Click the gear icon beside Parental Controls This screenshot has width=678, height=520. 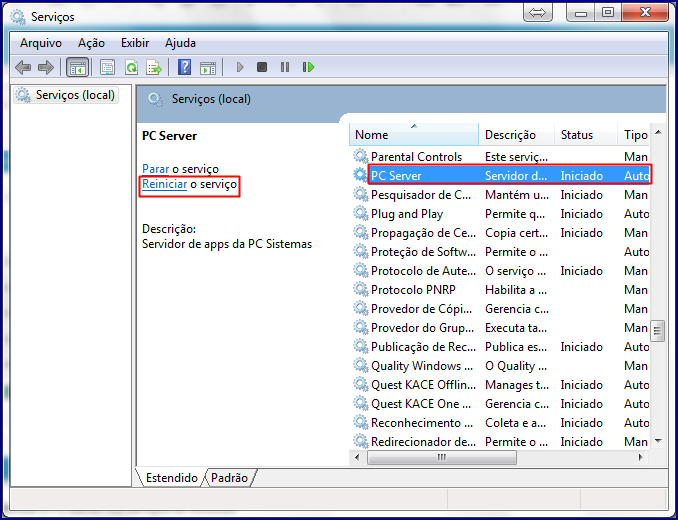click(360, 156)
